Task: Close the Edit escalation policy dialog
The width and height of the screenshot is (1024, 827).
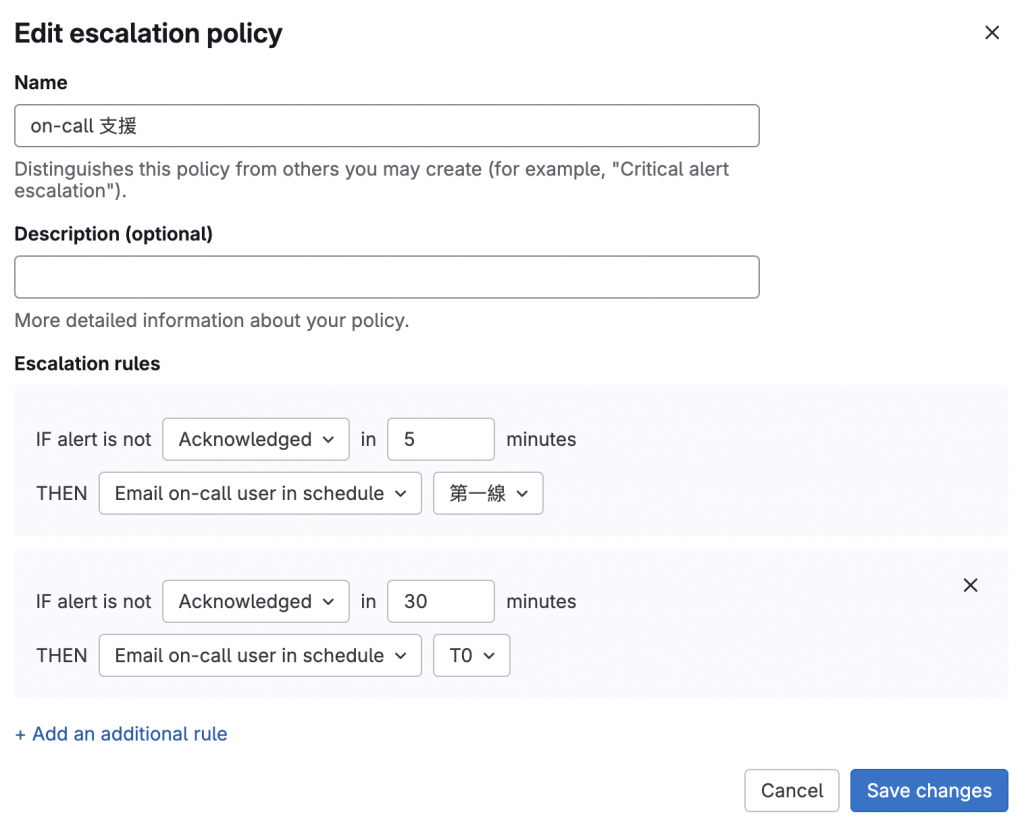Action: tap(992, 33)
